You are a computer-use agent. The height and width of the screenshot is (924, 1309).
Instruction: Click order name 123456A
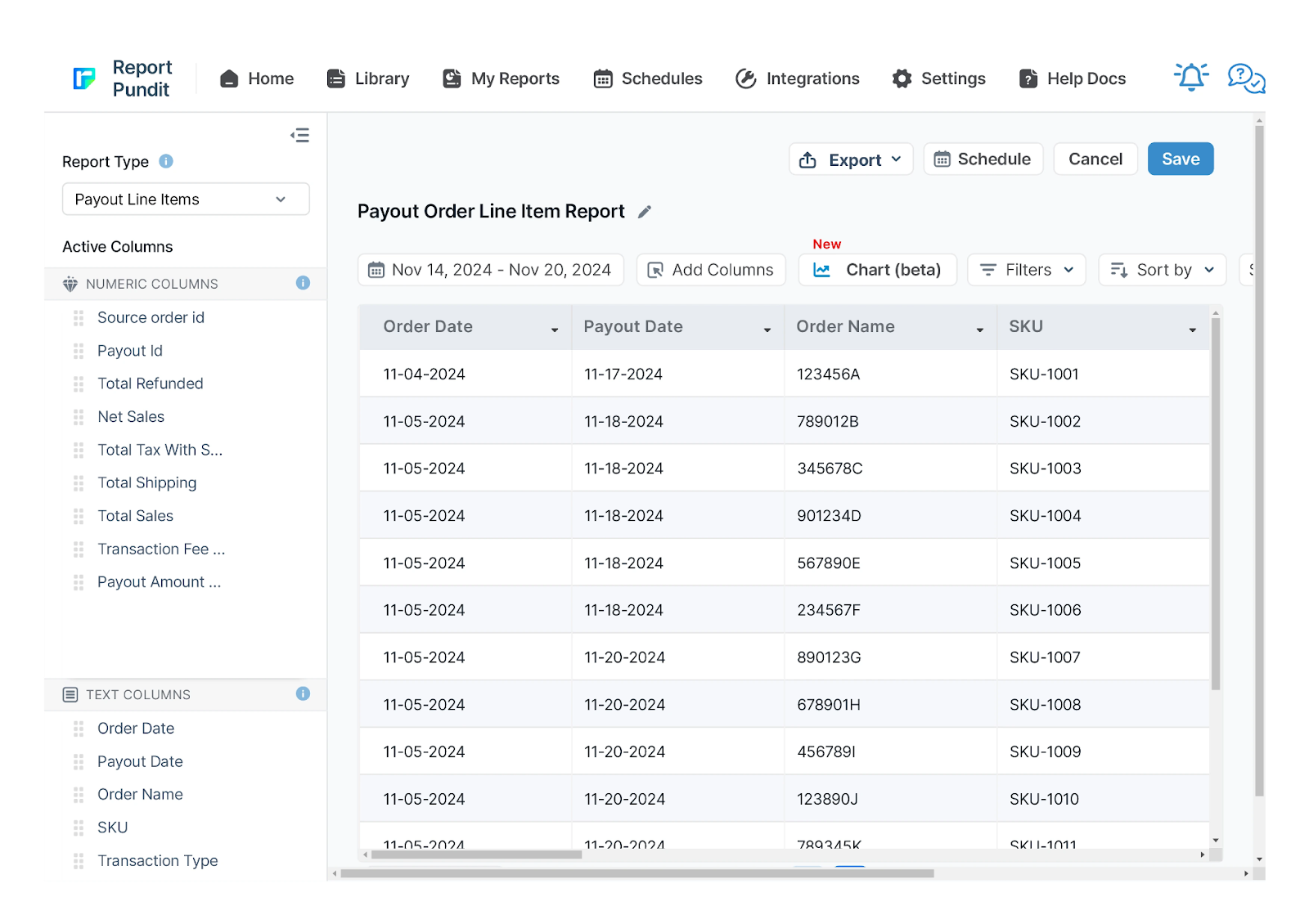coord(828,375)
